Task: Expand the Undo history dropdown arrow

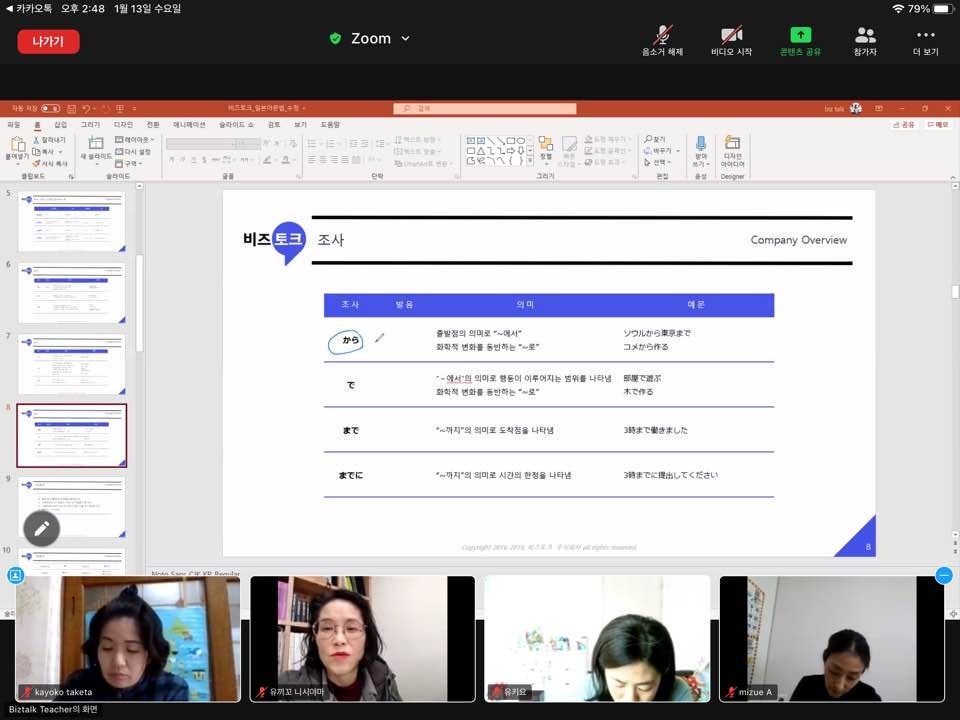Action: point(94,109)
